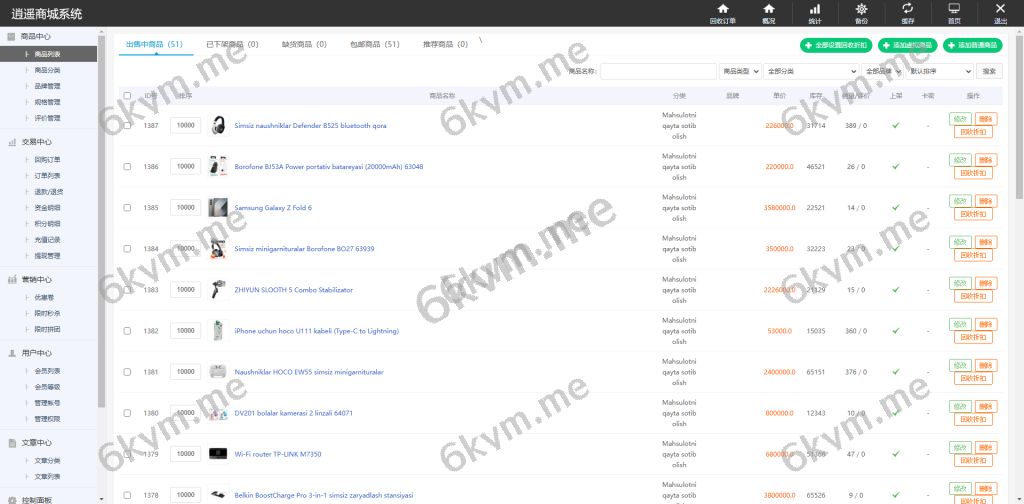Open the 回收订单 icon in top bar
This screenshot has height=504, width=1024.
click(722, 13)
